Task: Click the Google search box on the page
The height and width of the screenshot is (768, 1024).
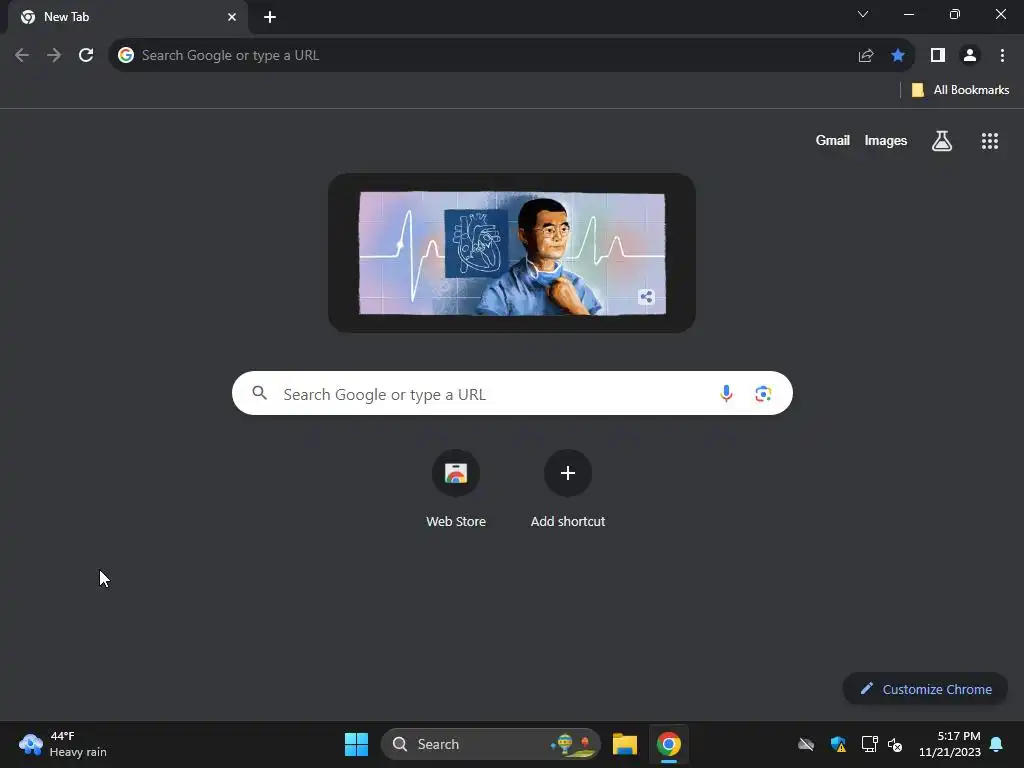Action: [512, 393]
